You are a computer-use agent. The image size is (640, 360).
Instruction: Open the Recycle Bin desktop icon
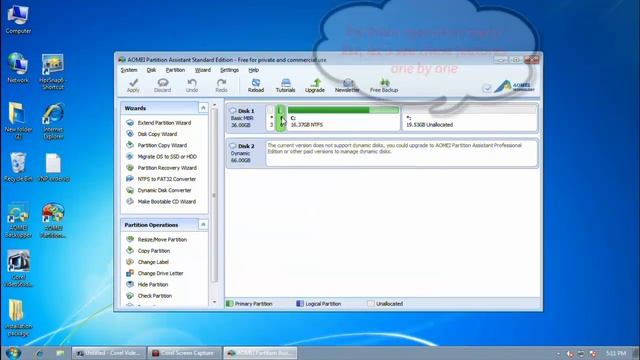click(x=18, y=167)
